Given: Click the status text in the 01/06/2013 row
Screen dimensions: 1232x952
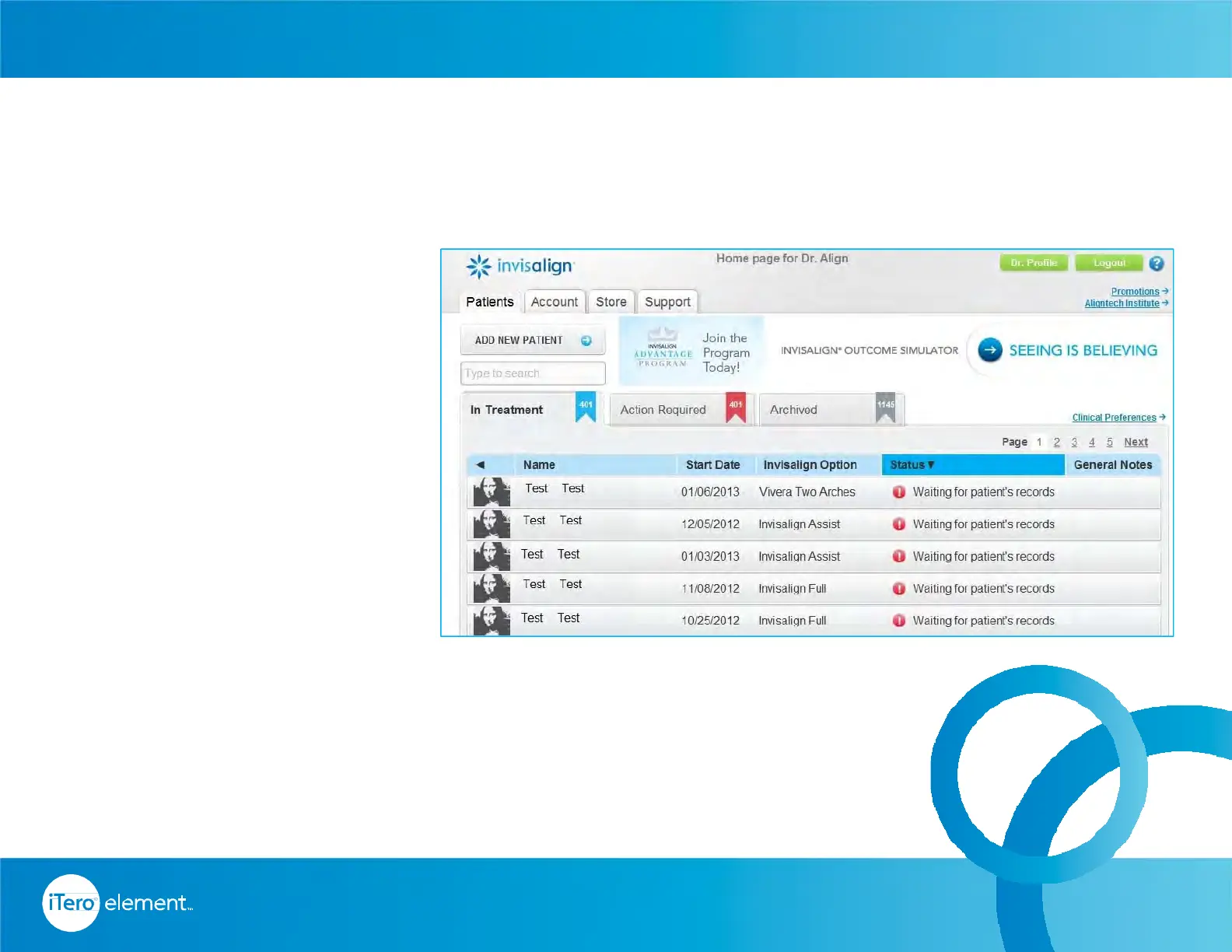Looking at the screenshot, I should pos(984,492).
